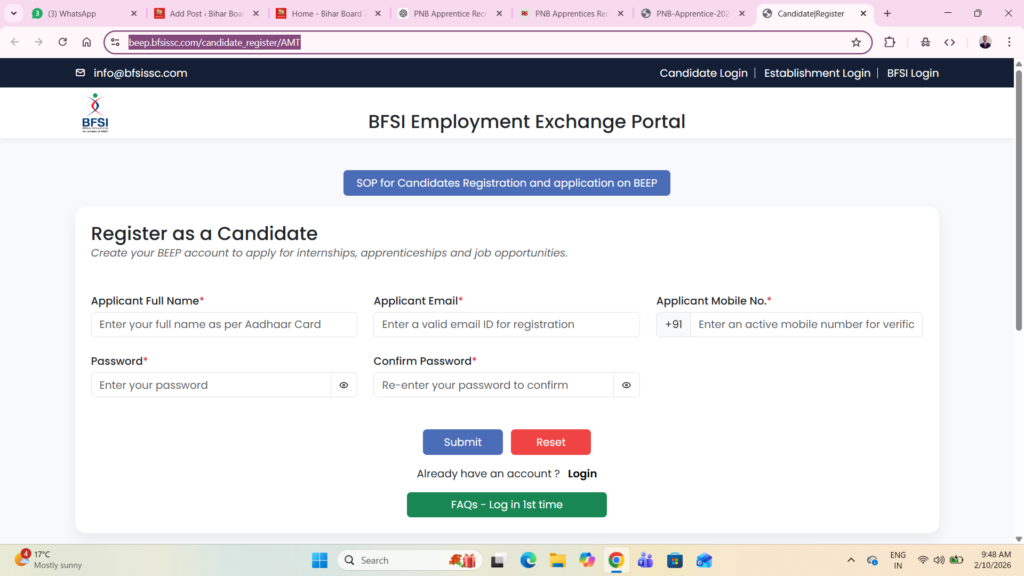Image resolution: width=1024 pixels, height=576 pixels.
Task: Show the Confirm Password text
Action: tap(626, 384)
